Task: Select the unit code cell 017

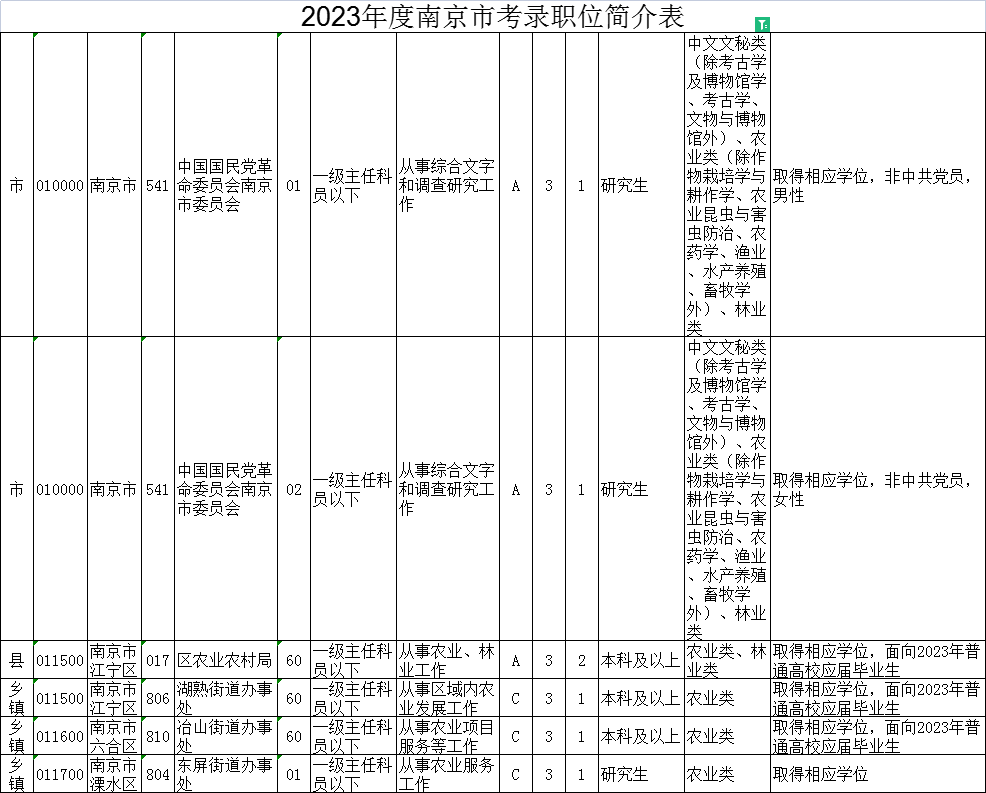Action: pyautogui.click(x=158, y=660)
